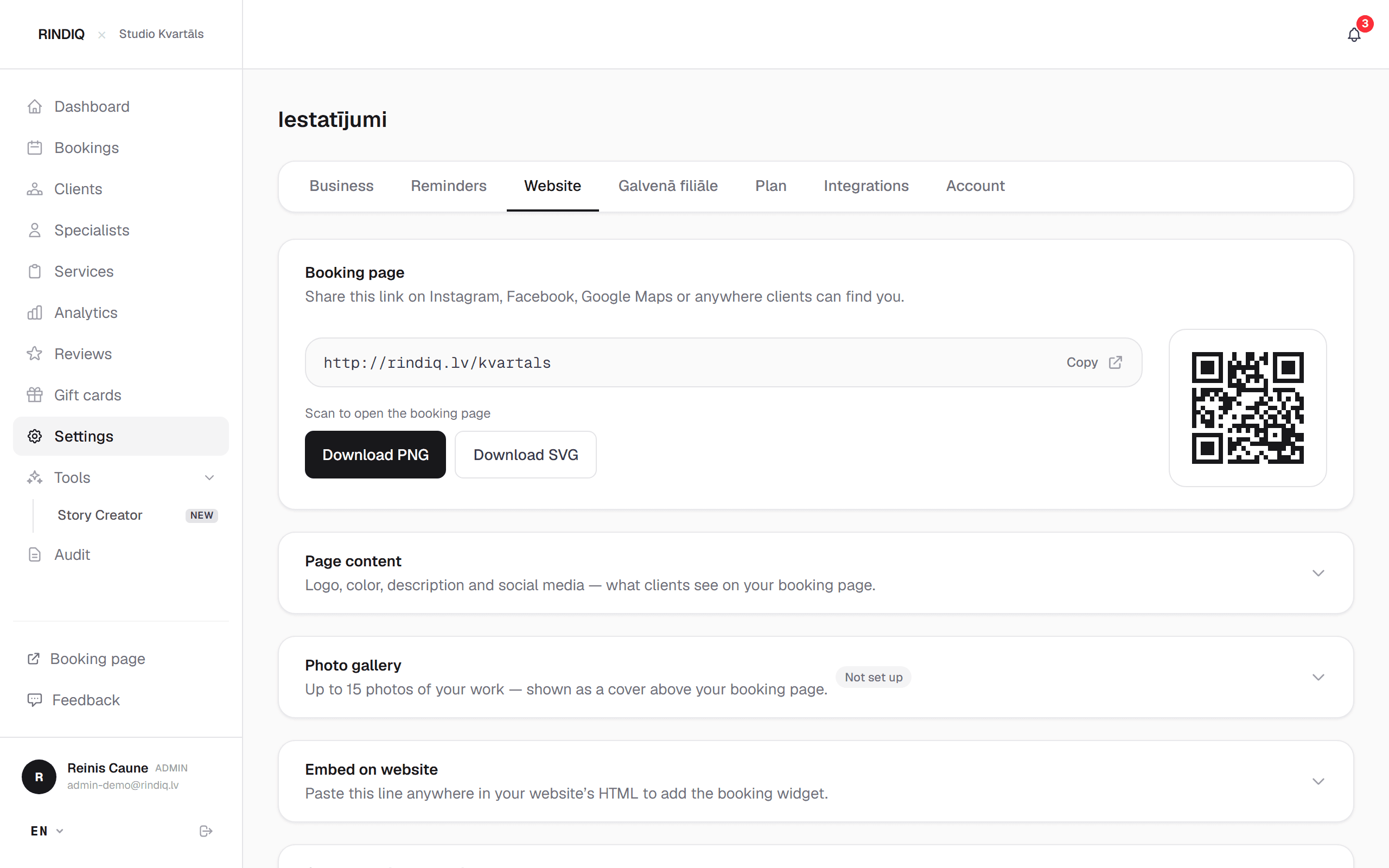
Task: Open the notifications bell
Action: pyautogui.click(x=1353, y=35)
